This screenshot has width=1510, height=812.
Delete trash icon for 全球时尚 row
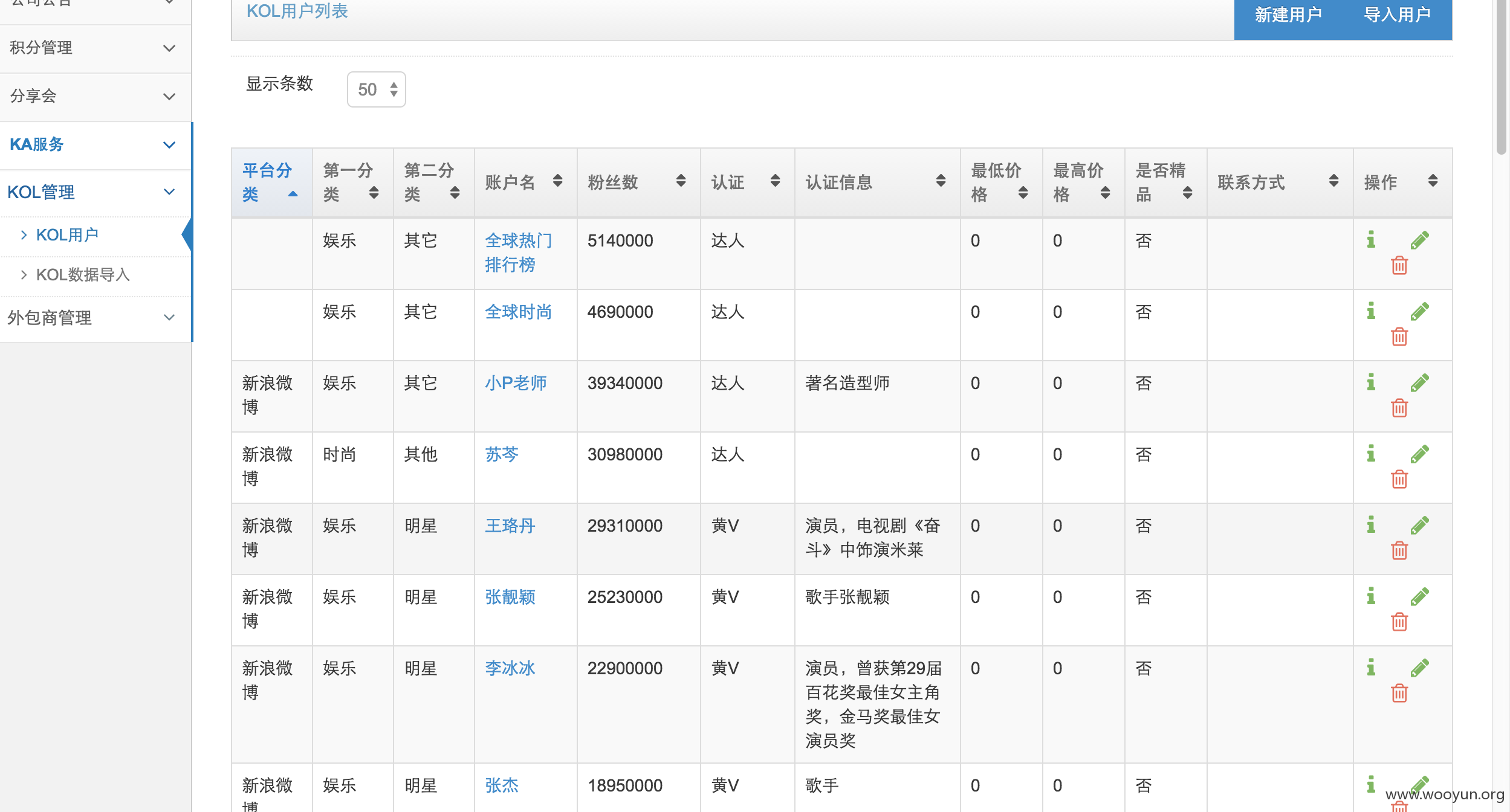[x=1399, y=337]
